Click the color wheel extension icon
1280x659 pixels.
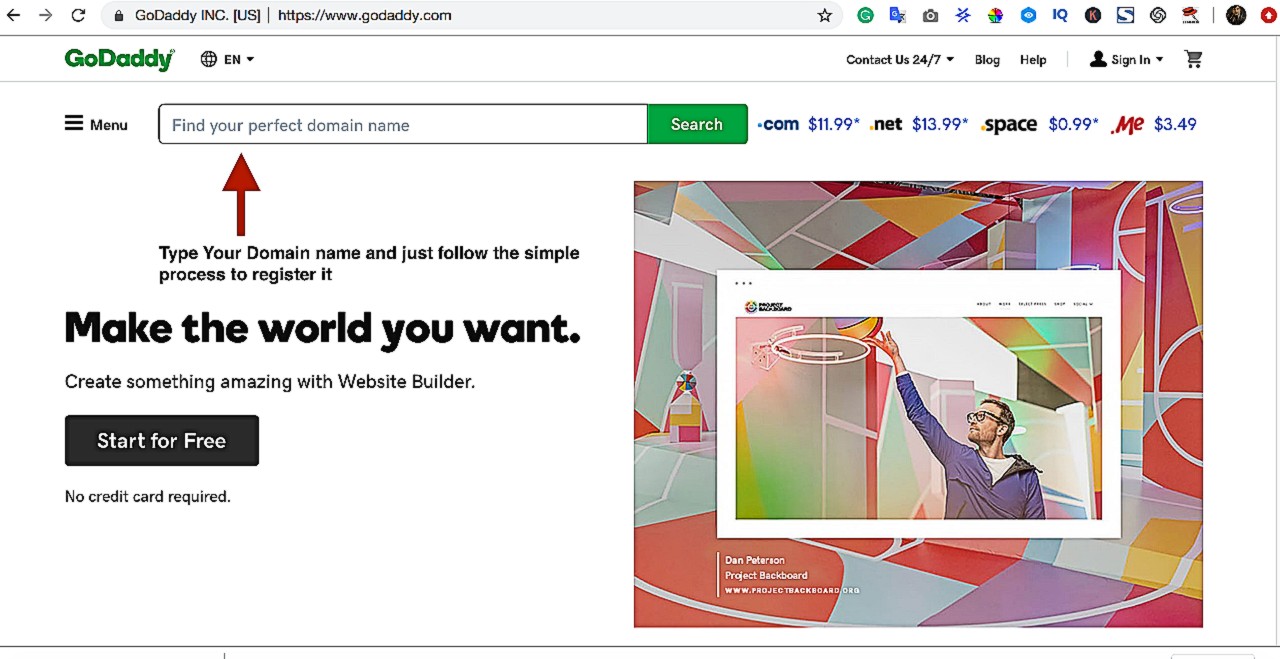pos(995,15)
